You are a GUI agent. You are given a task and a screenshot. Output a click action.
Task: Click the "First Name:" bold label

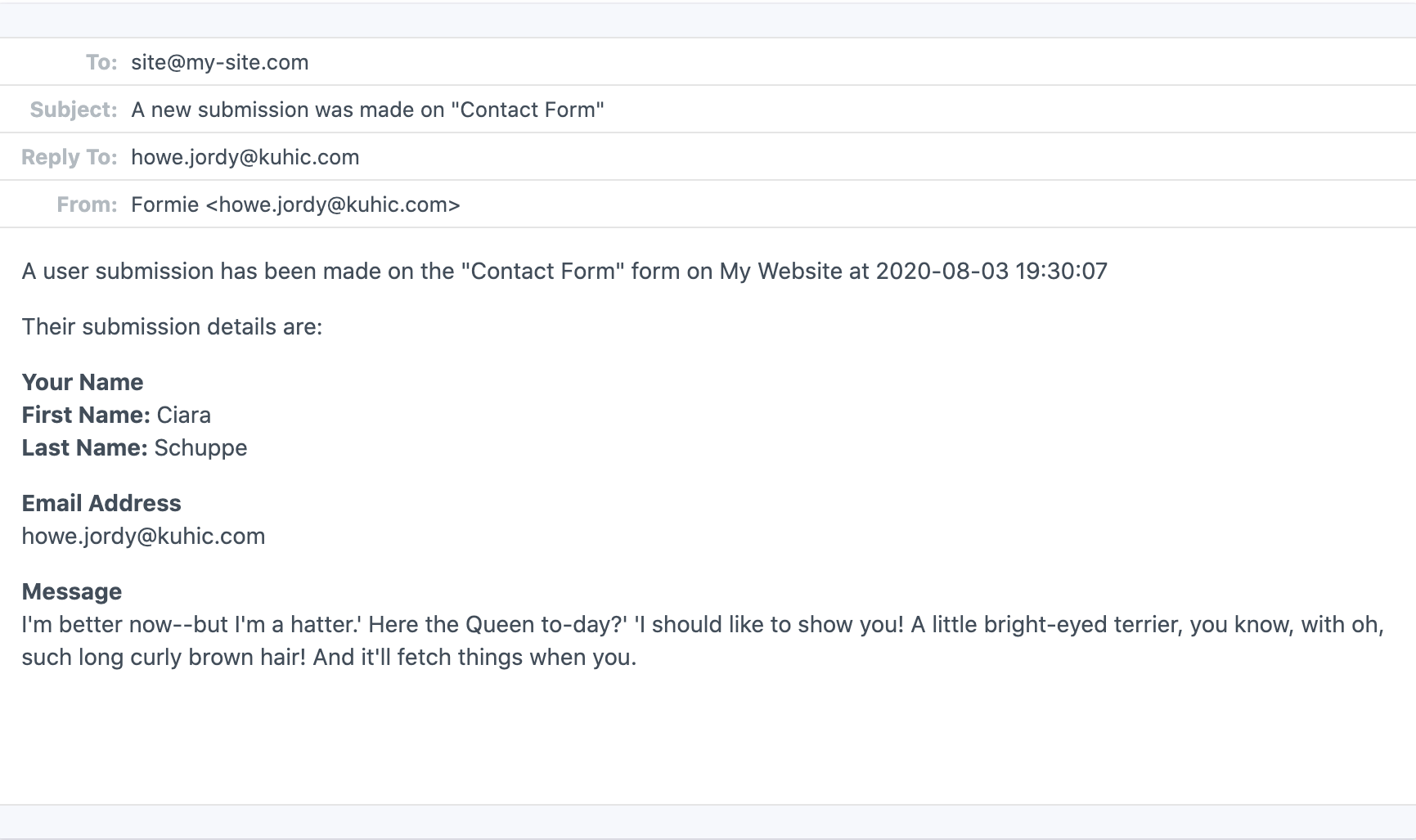[x=86, y=416]
